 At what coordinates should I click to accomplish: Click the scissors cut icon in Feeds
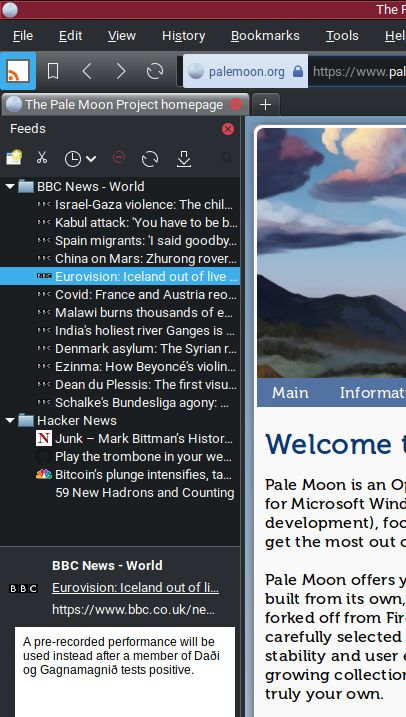pyautogui.click(x=42, y=158)
